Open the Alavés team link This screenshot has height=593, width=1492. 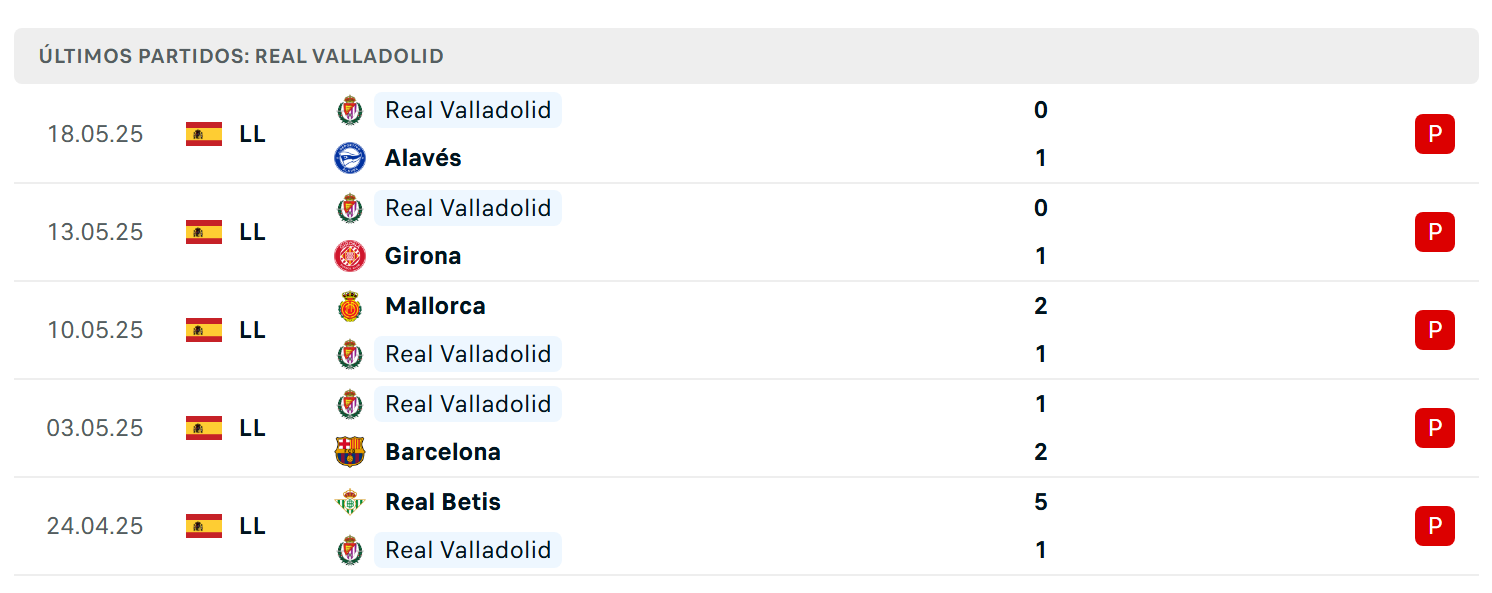tap(423, 158)
